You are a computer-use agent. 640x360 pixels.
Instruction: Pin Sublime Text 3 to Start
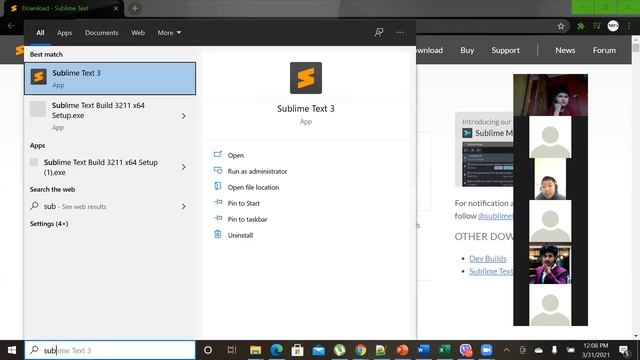pos(243,203)
